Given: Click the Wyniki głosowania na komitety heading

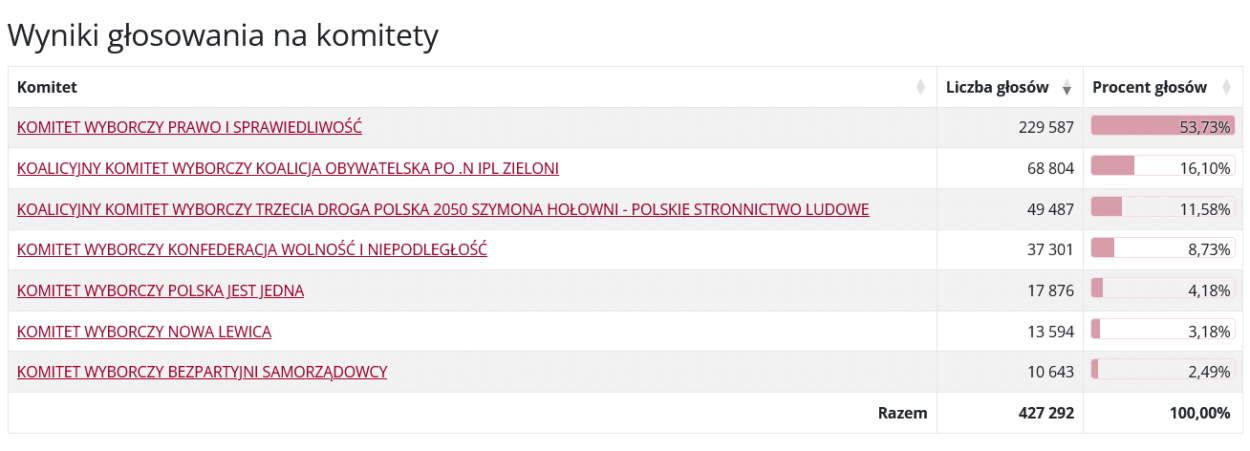Looking at the screenshot, I should [223, 36].
